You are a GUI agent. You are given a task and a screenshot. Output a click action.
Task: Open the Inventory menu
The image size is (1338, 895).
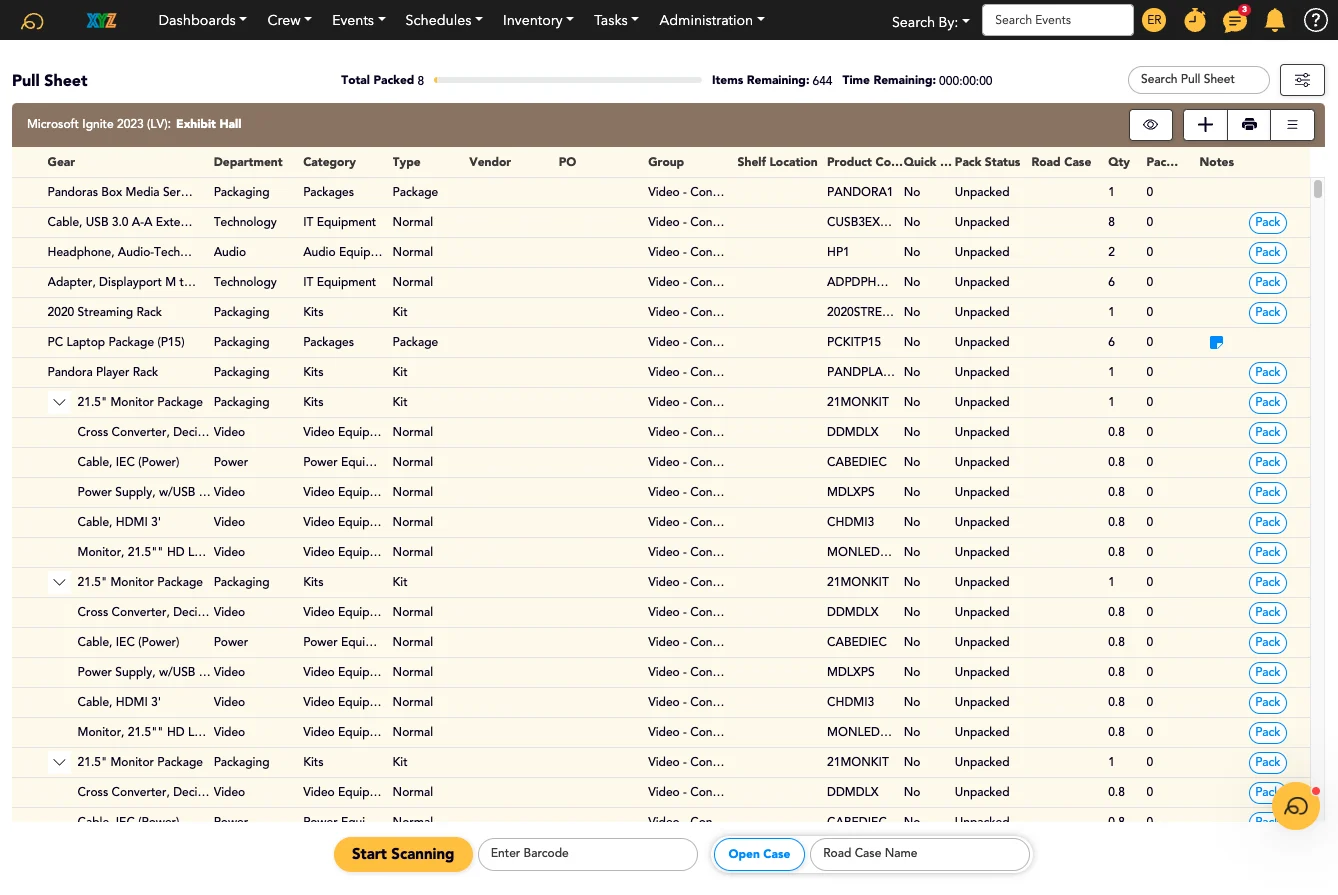(x=538, y=20)
